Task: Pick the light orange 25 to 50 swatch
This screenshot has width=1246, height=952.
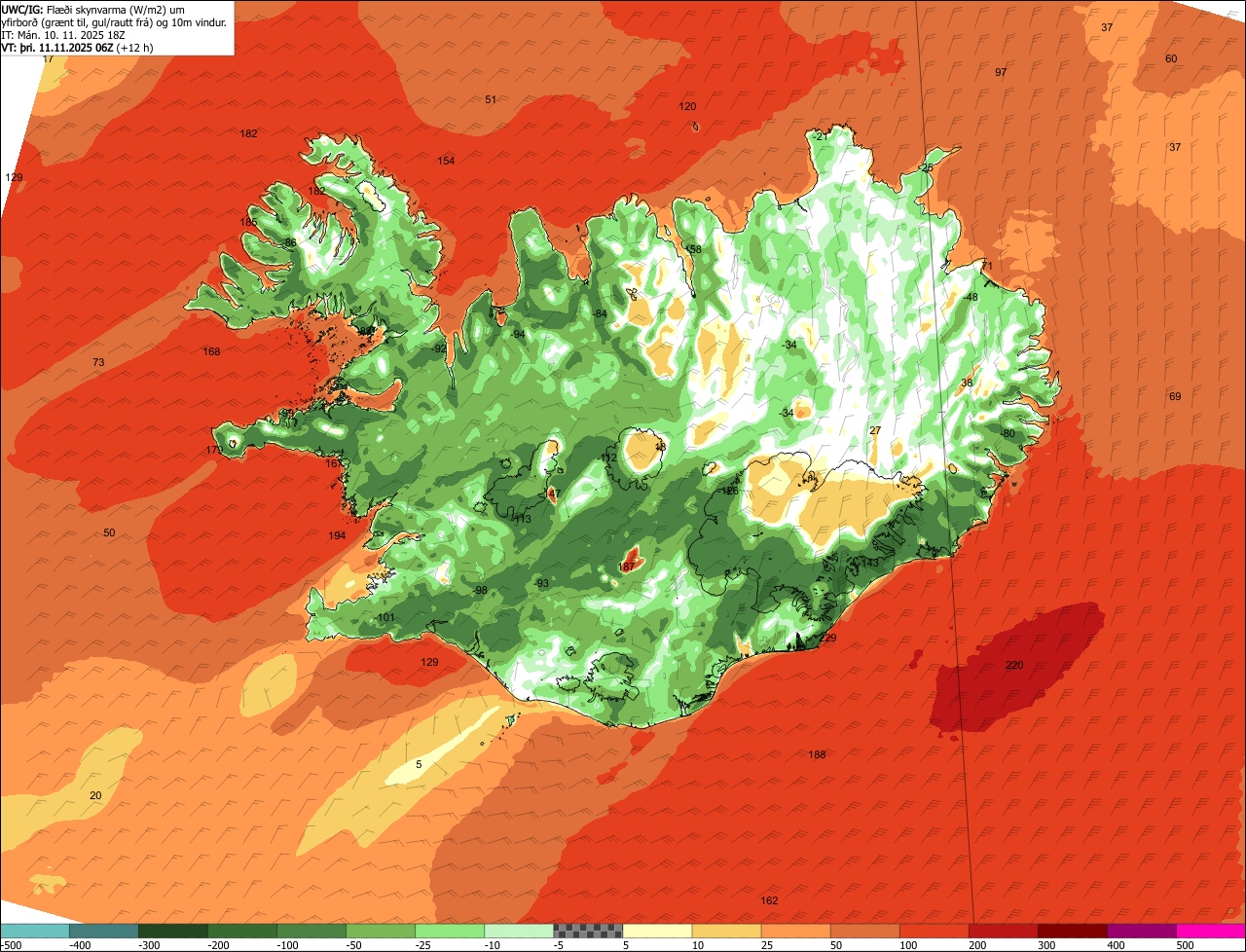Action: tap(795, 931)
